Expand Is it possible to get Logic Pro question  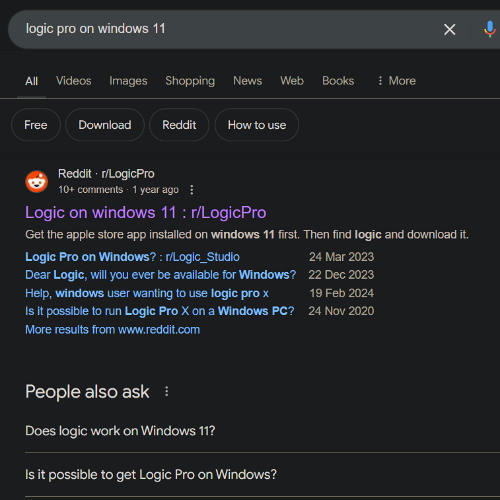pos(262,475)
